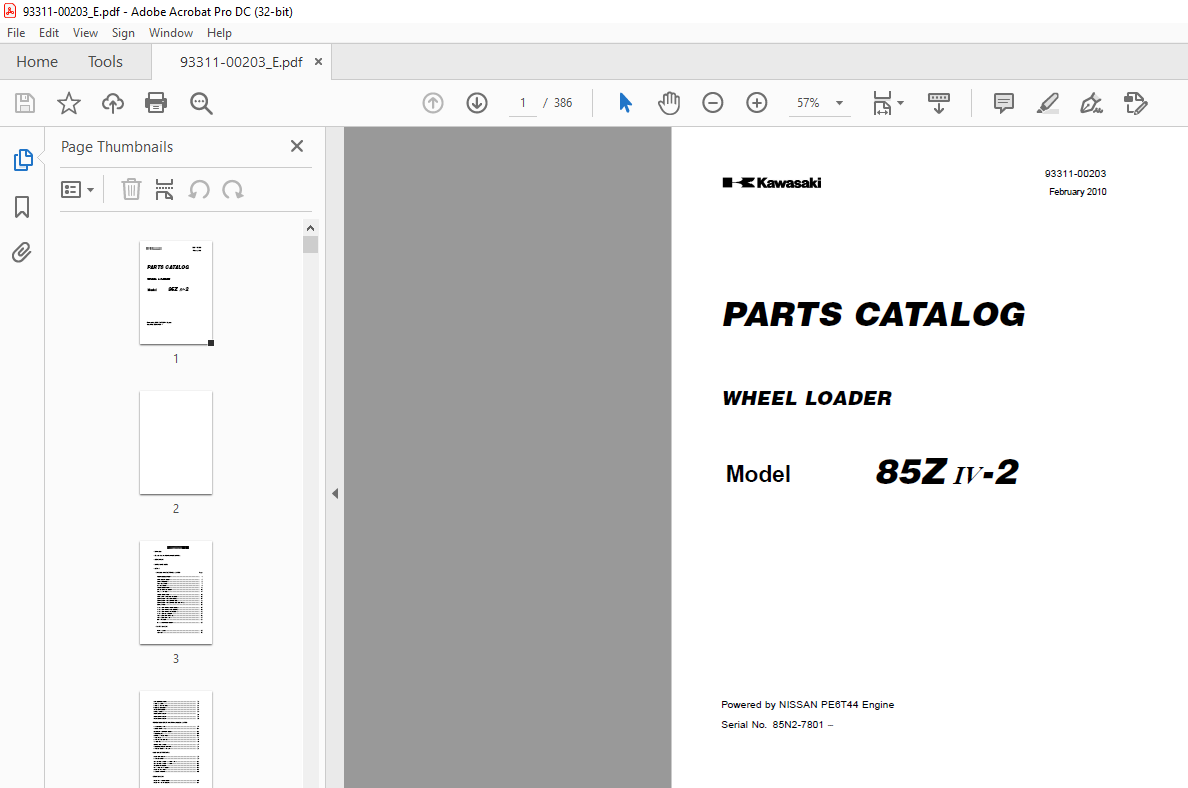Upload file to cloud share
This screenshot has width=1188, height=788.
tap(113, 103)
